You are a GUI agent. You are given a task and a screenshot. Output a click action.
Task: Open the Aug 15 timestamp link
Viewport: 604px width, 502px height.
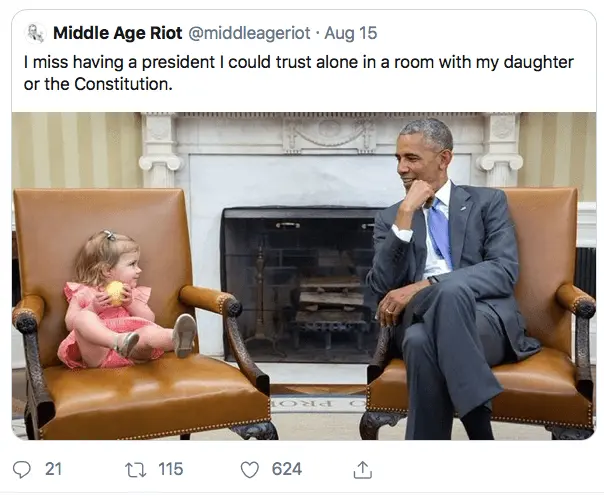351,34
